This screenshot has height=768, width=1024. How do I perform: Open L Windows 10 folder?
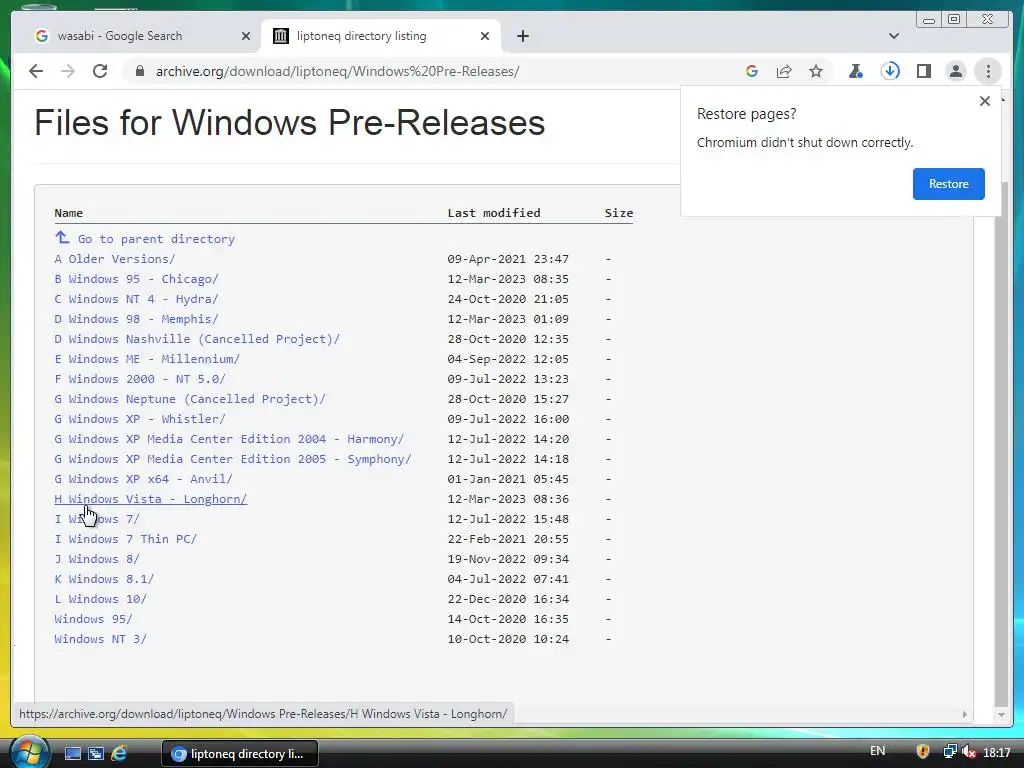pyautogui.click(x=101, y=599)
